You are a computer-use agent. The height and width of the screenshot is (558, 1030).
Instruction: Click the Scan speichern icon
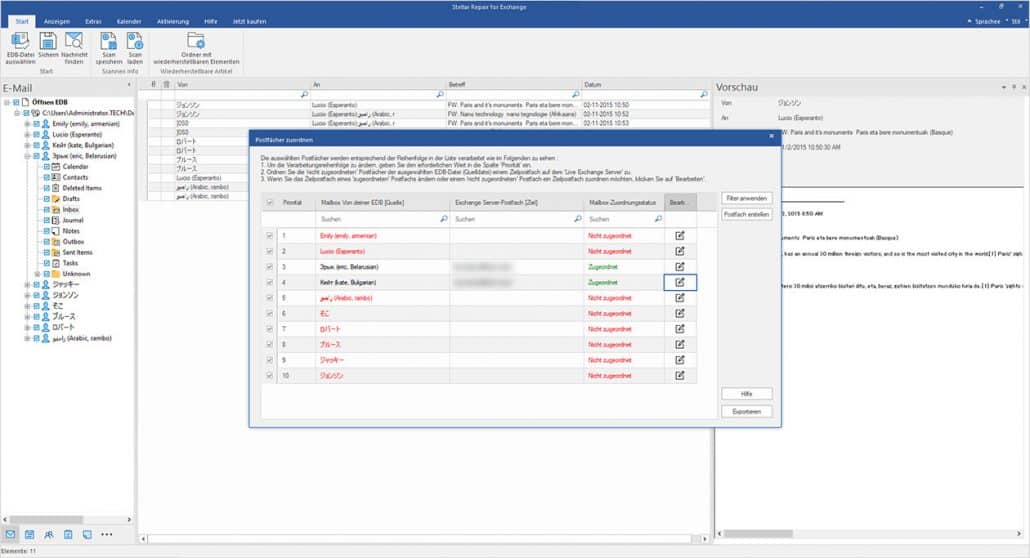109,47
